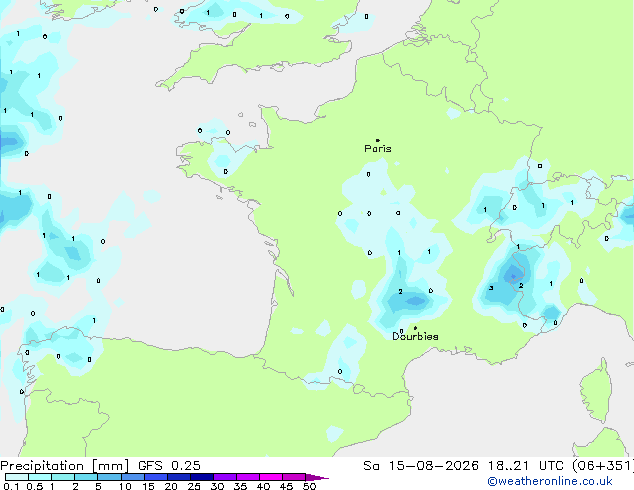Click the 1–2 mm legend swatch
This screenshot has width=634, height=490.
(63, 477)
